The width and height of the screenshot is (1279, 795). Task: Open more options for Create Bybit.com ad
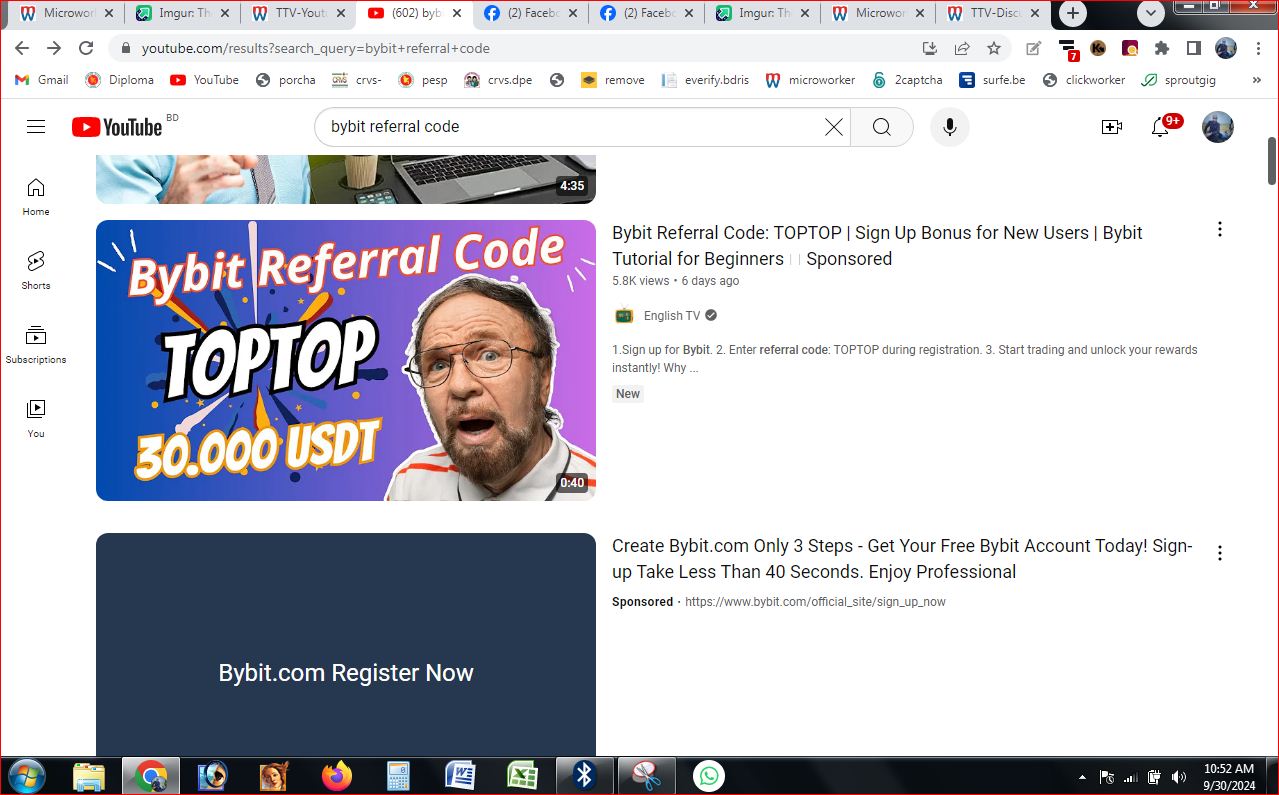point(1219,553)
